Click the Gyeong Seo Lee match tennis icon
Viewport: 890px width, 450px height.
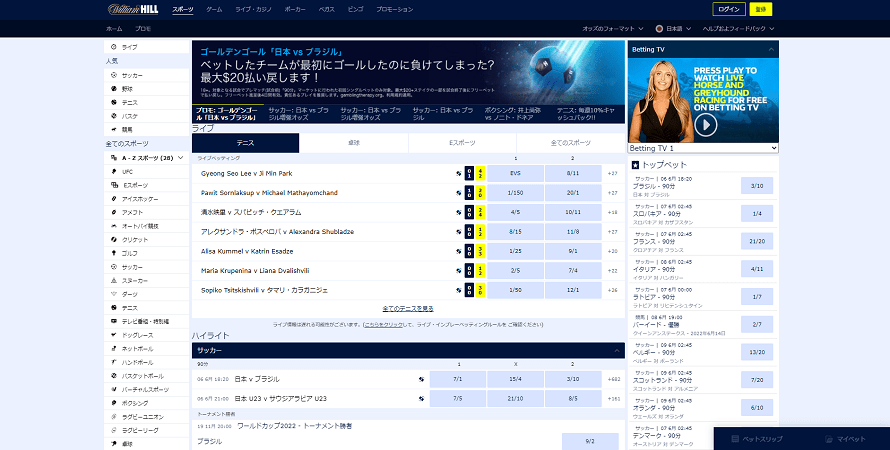(x=459, y=174)
